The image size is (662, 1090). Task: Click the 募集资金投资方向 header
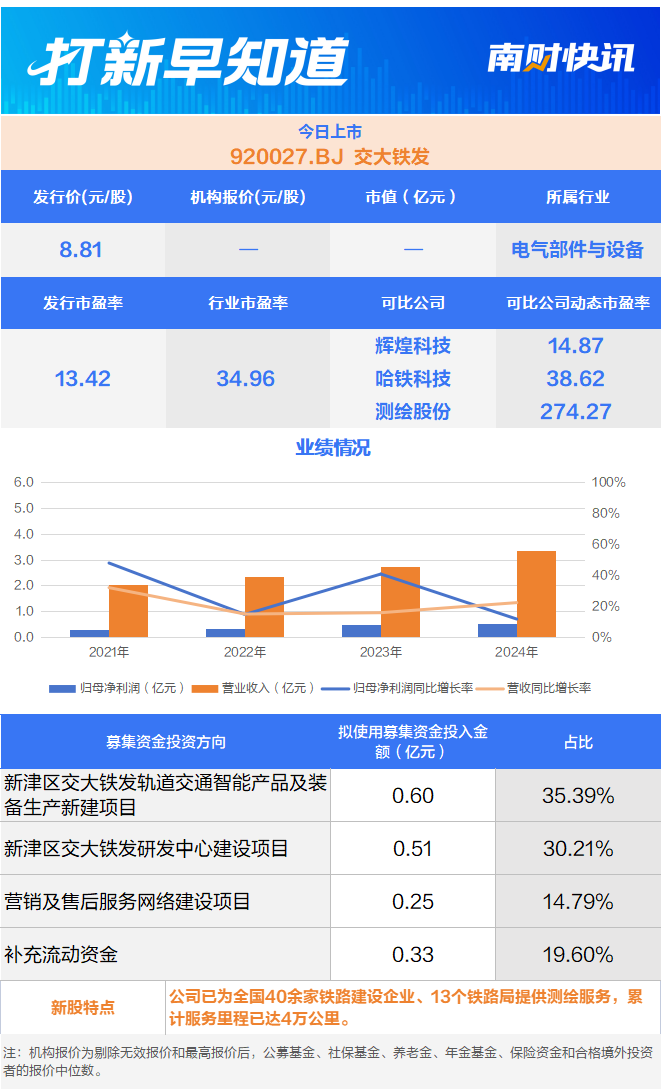(x=166, y=742)
